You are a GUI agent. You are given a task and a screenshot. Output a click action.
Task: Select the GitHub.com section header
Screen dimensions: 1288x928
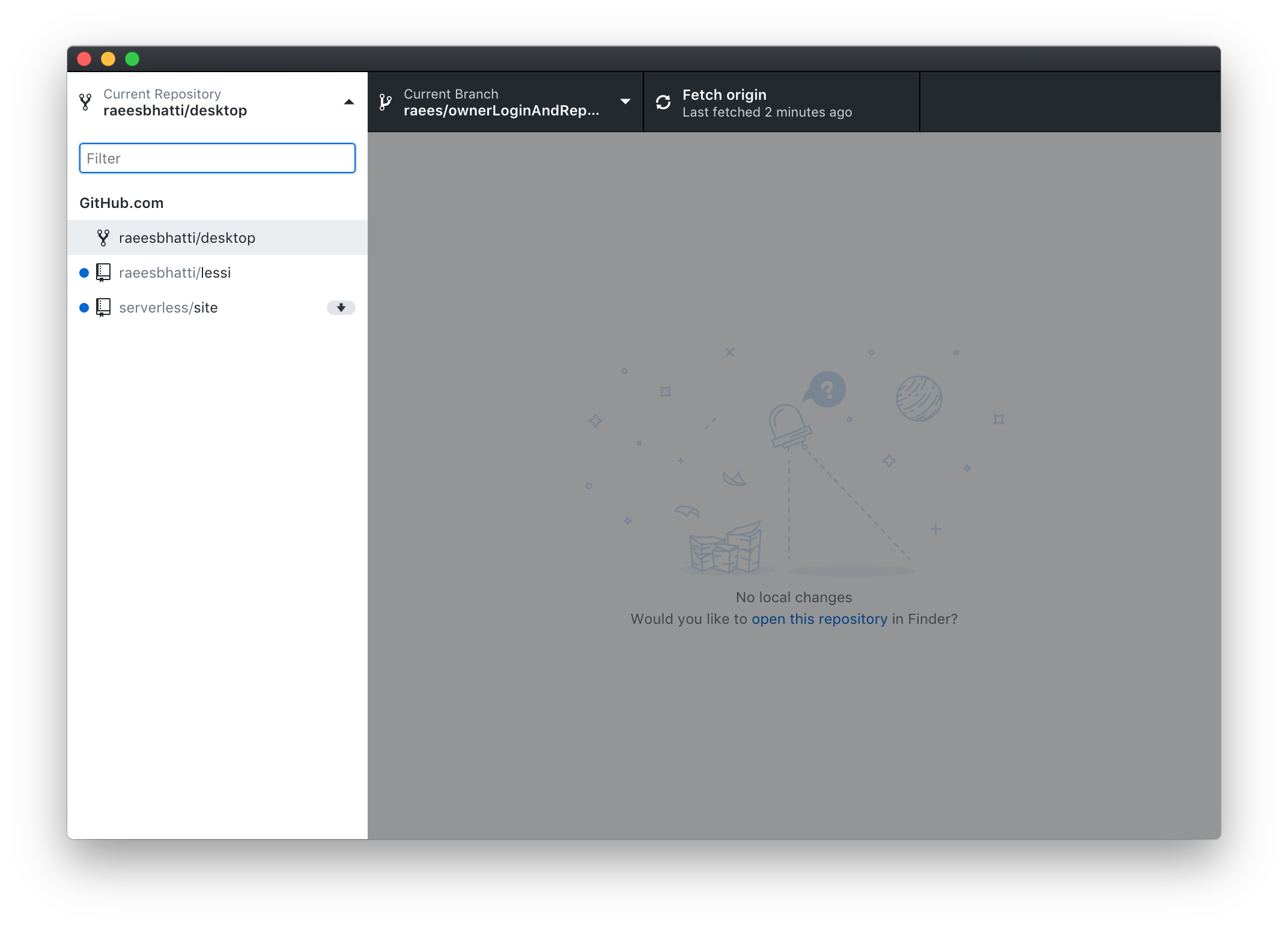pyautogui.click(x=122, y=203)
